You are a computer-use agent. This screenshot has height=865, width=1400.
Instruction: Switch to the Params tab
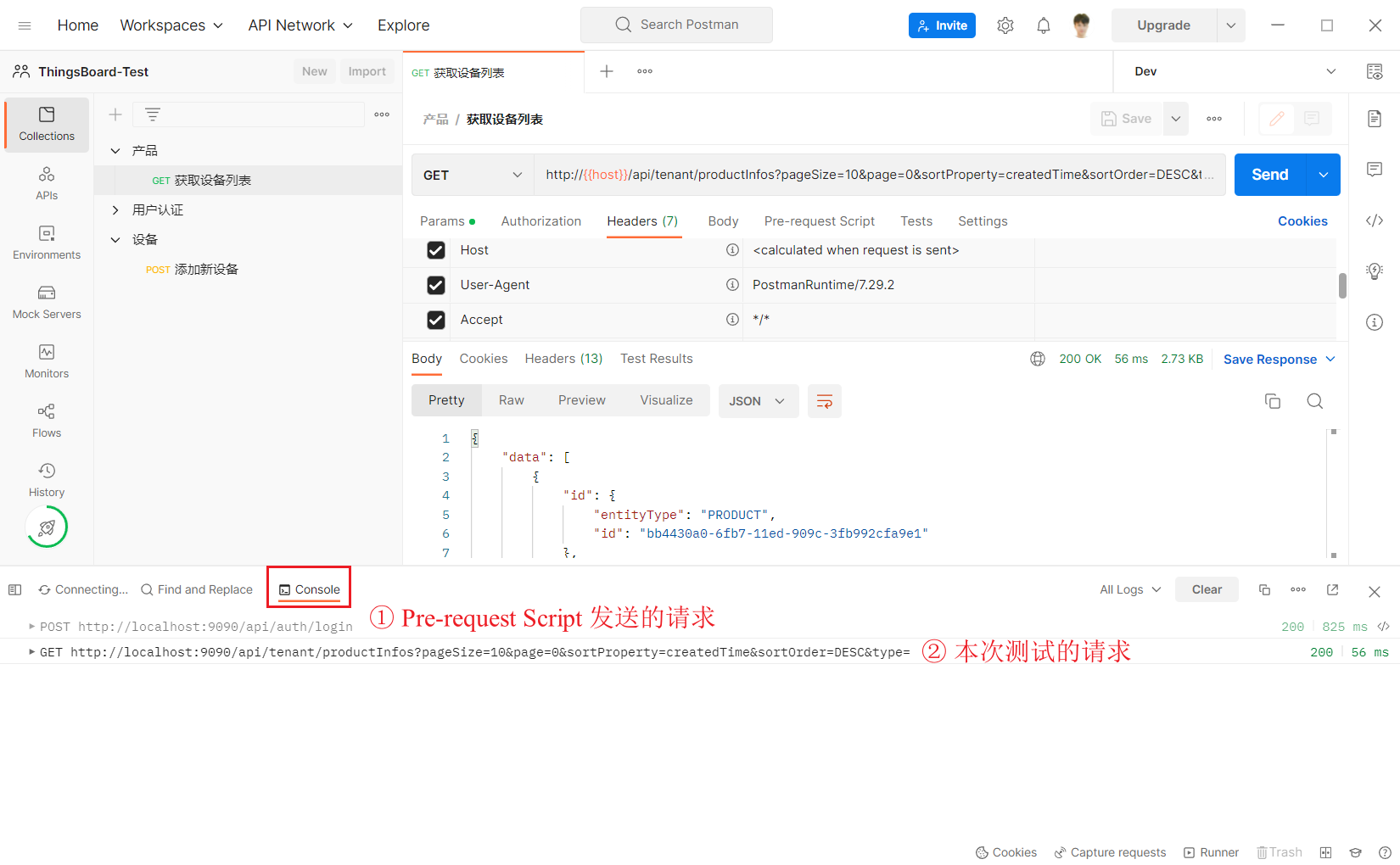click(x=447, y=221)
